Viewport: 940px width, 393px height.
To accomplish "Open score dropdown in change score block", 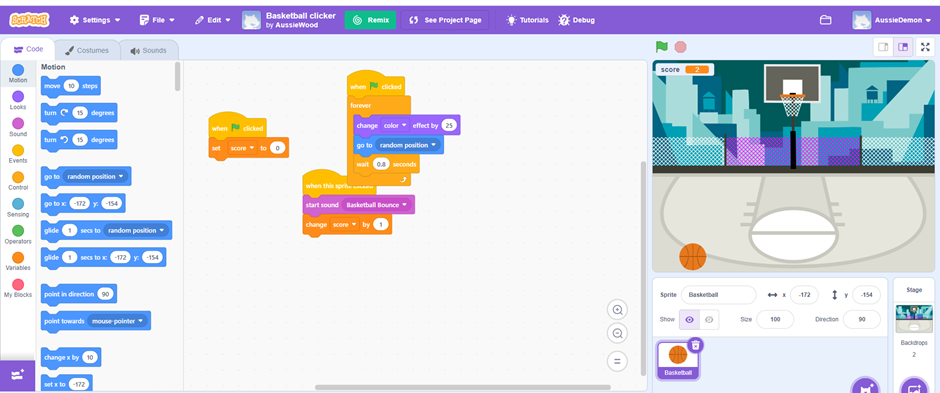I will [x=345, y=225].
